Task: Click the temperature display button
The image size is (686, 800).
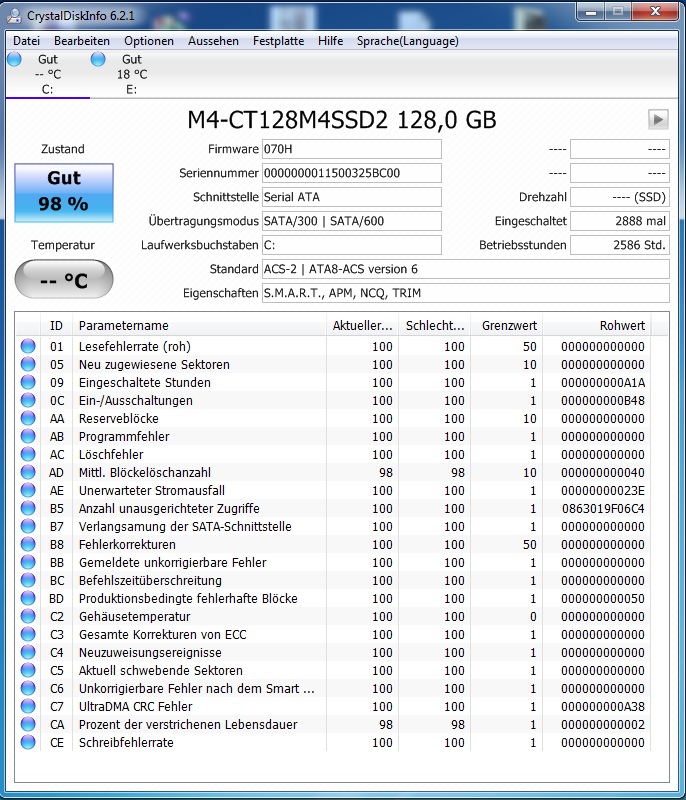Action: click(64, 279)
